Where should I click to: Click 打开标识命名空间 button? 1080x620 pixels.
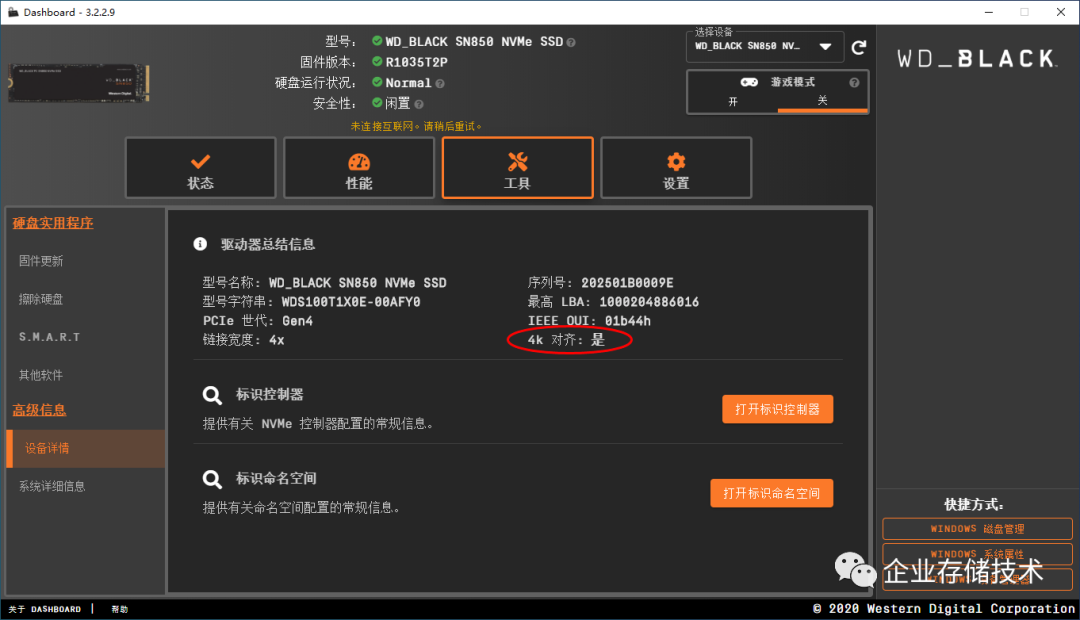tap(771, 493)
